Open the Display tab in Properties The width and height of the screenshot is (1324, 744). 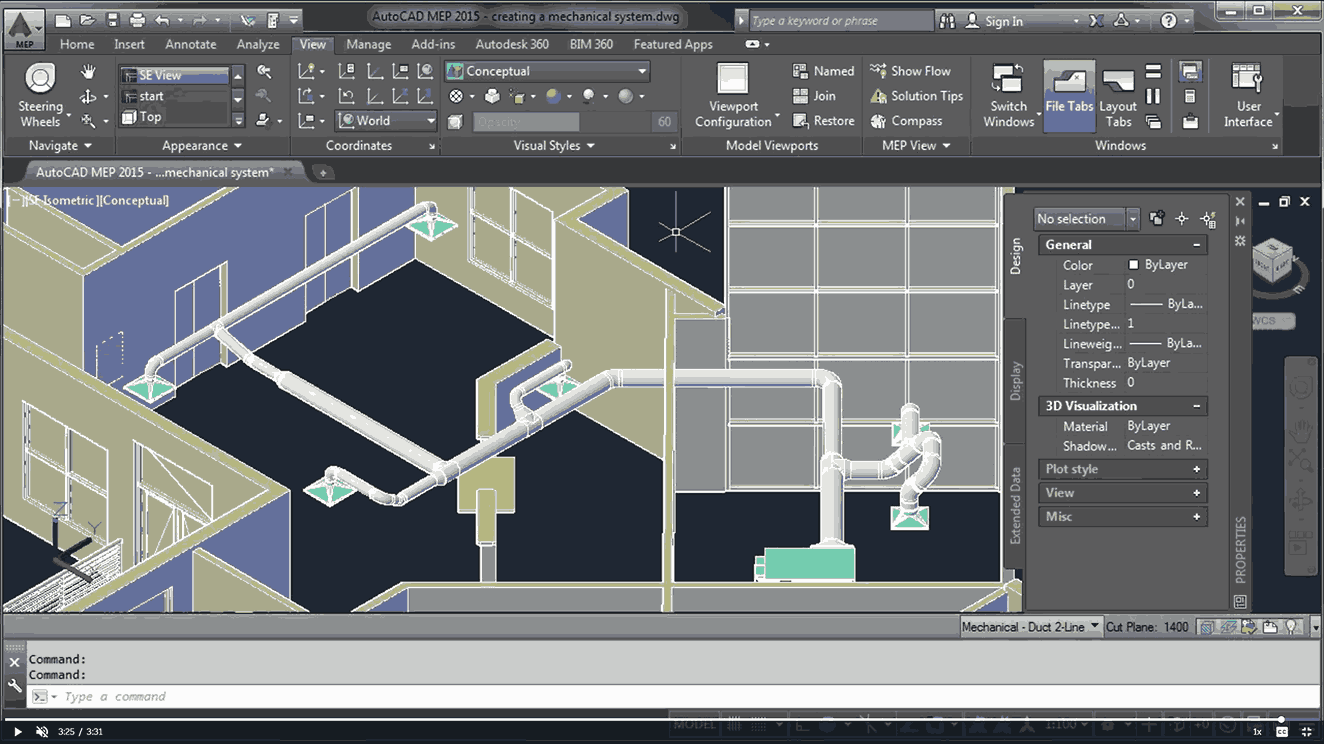[1015, 381]
